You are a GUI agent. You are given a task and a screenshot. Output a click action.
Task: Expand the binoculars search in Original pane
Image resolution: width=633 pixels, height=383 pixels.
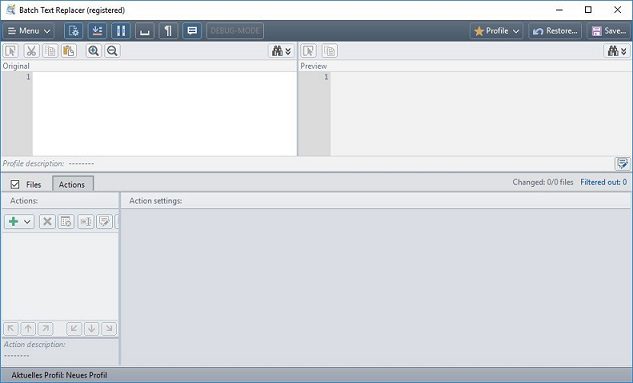click(281, 51)
